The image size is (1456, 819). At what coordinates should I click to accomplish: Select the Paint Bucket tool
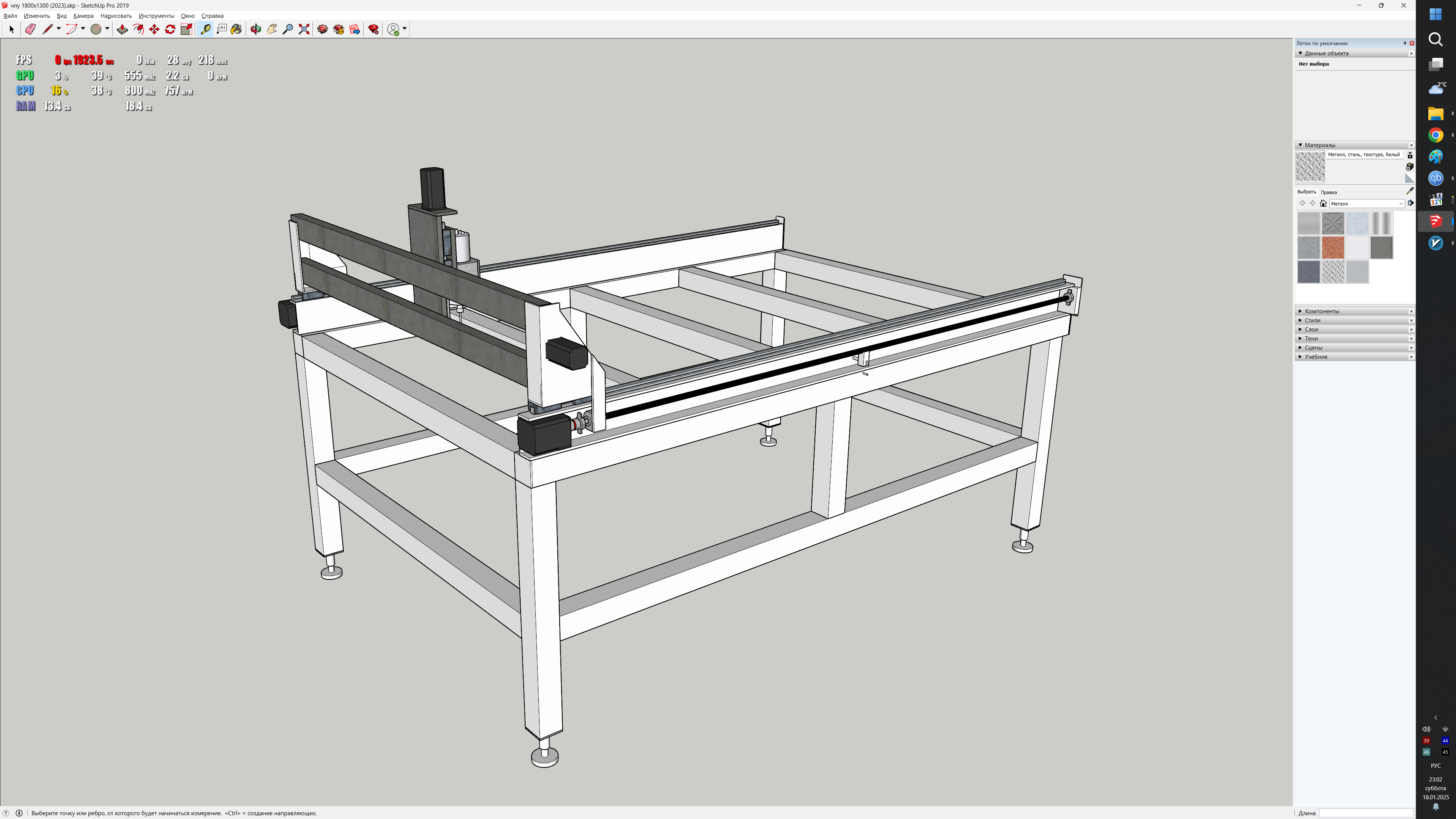click(236, 30)
